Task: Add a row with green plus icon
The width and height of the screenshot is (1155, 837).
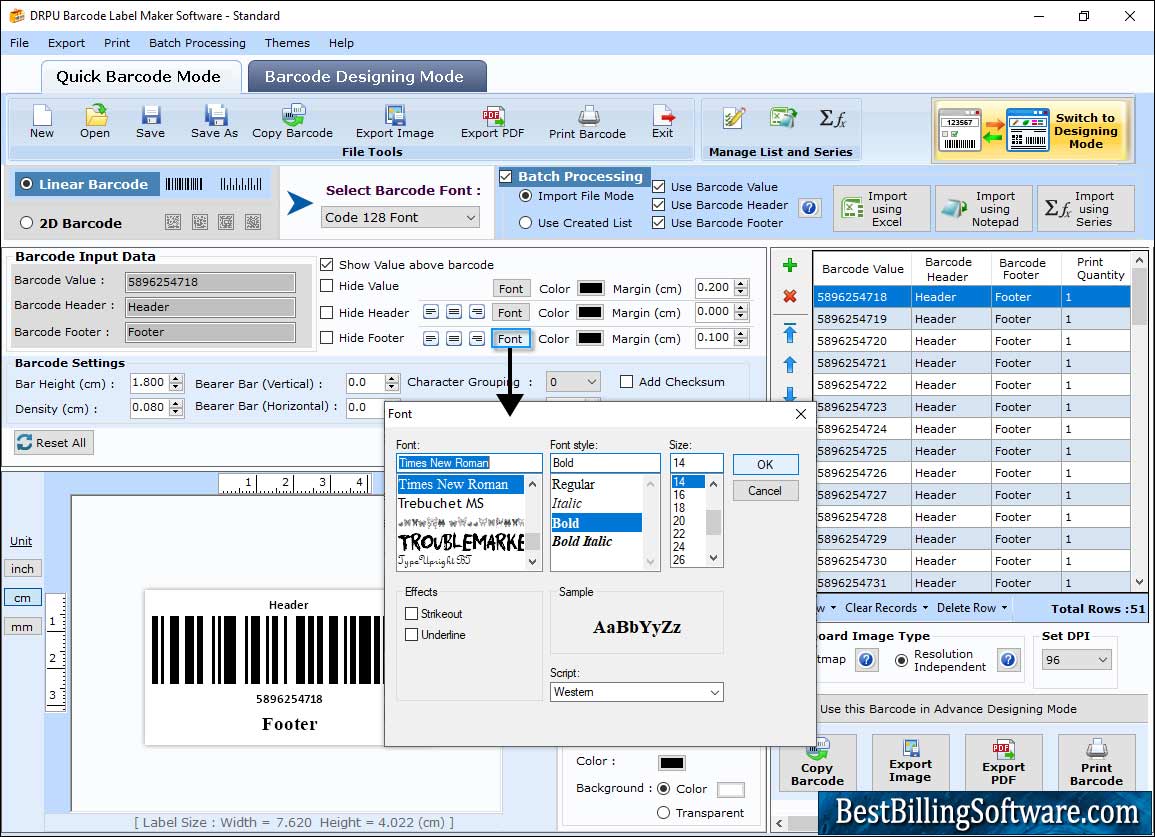Action: [x=790, y=265]
